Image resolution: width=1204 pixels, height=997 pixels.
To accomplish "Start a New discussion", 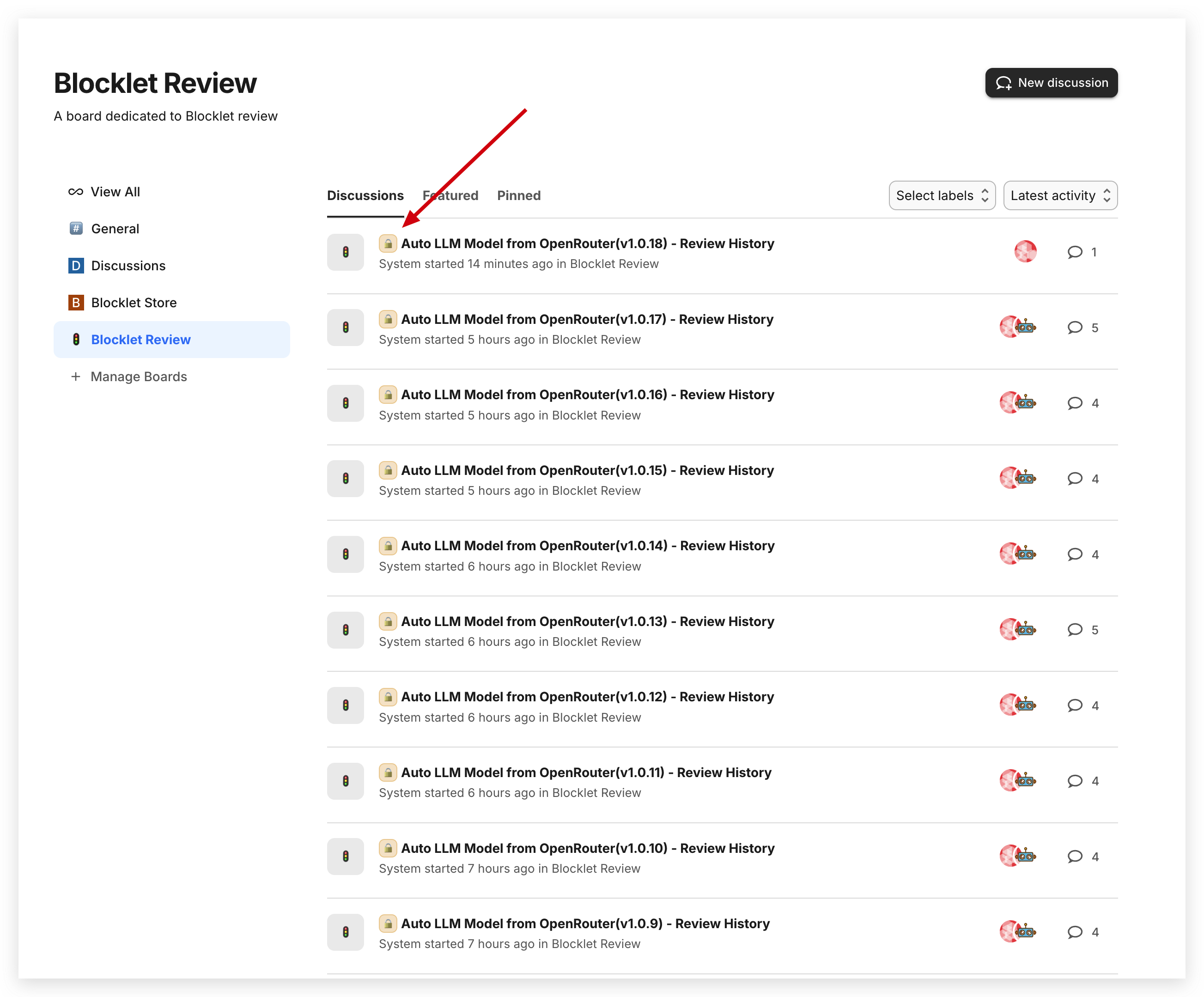I will (1051, 83).
